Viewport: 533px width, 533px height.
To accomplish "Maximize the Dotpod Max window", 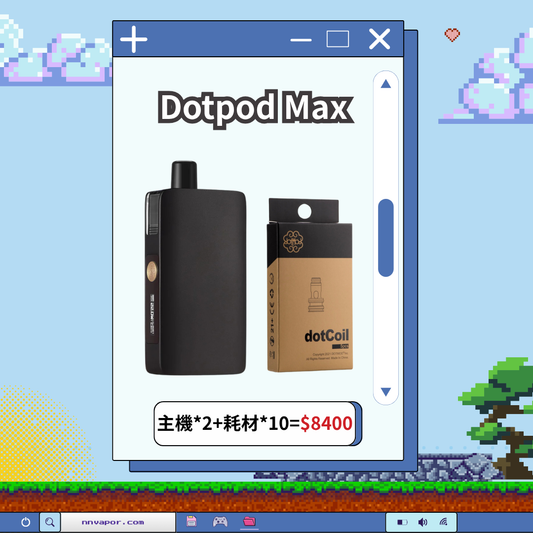I will point(338,39).
